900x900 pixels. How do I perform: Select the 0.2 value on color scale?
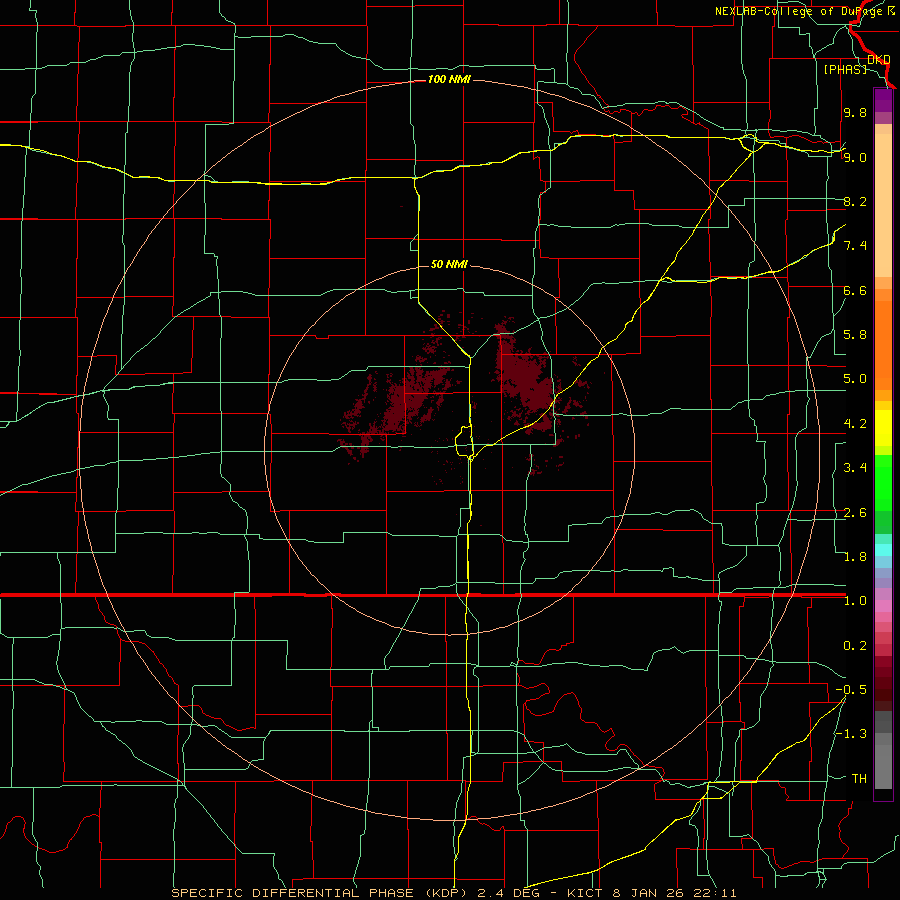pyautogui.click(x=855, y=646)
